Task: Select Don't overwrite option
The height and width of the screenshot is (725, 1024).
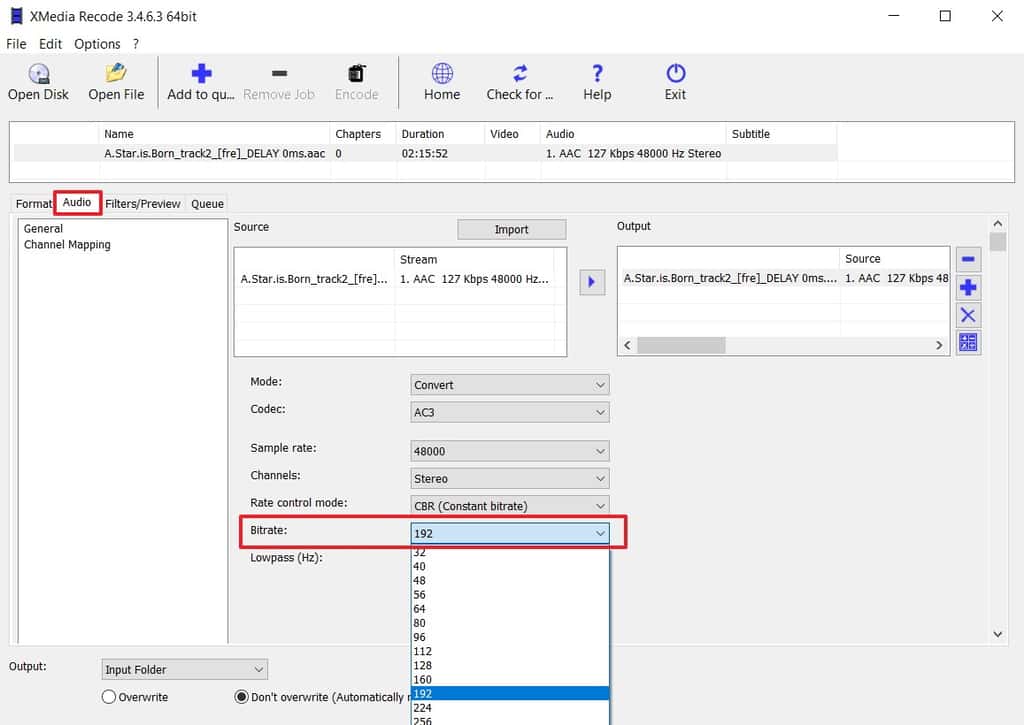Action: (x=241, y=697)
